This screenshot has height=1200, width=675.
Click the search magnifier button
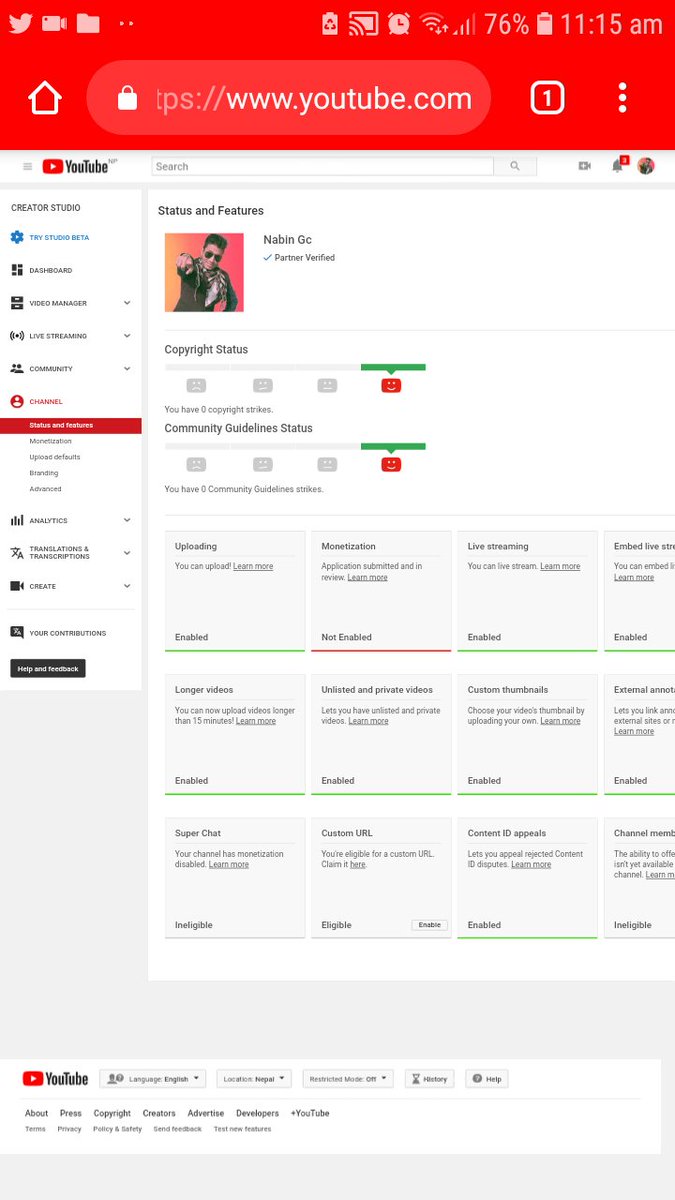pos(515,167)
